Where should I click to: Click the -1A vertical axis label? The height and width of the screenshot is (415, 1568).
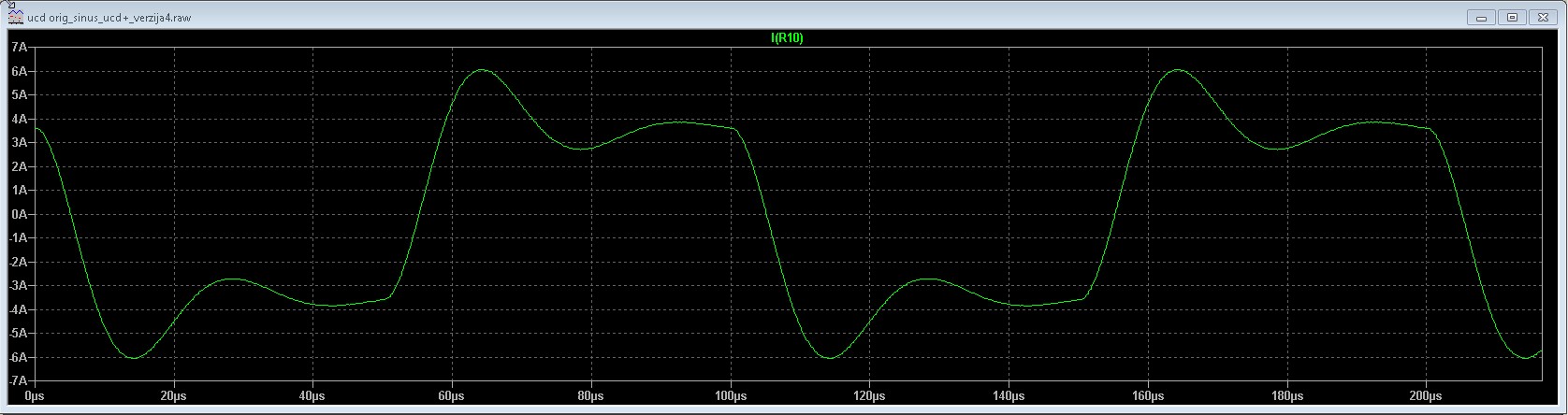click(x=16, y=238)
